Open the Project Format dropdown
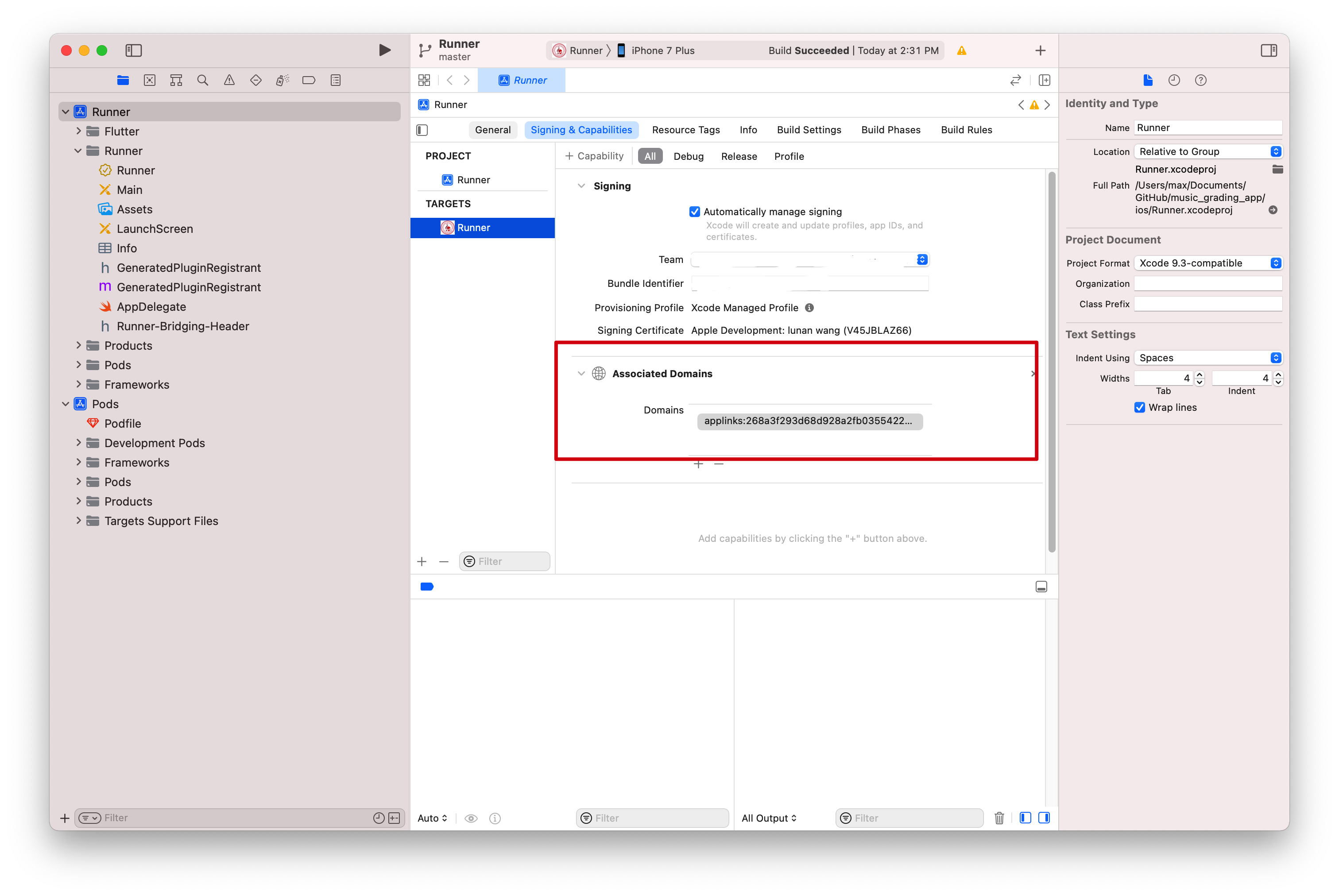Image resolution: width=1339 pixels, height=896 pixels. point(1207,263)
